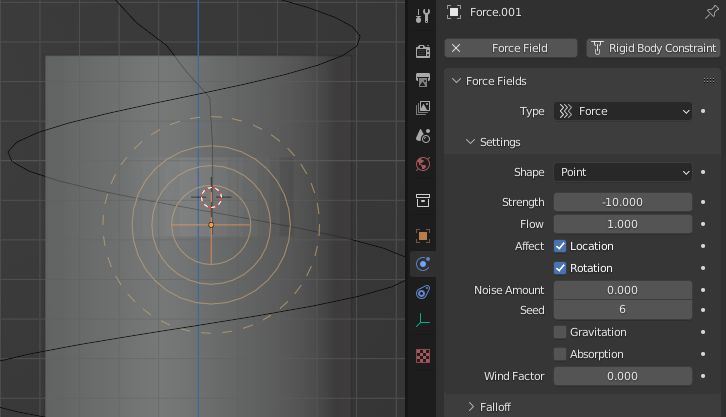Open the Object Constraints tab

tap(423, 292)
